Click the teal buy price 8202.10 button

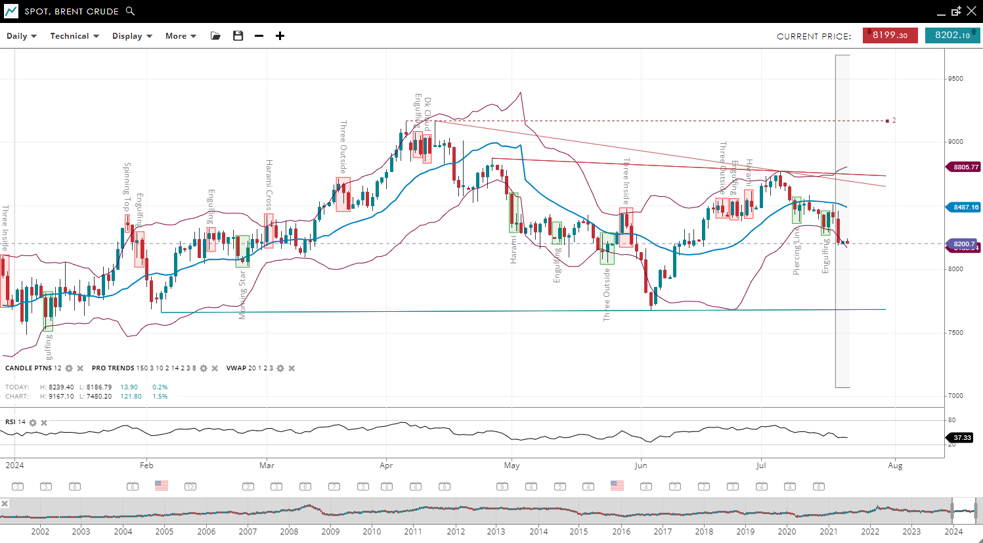[952, 35]
